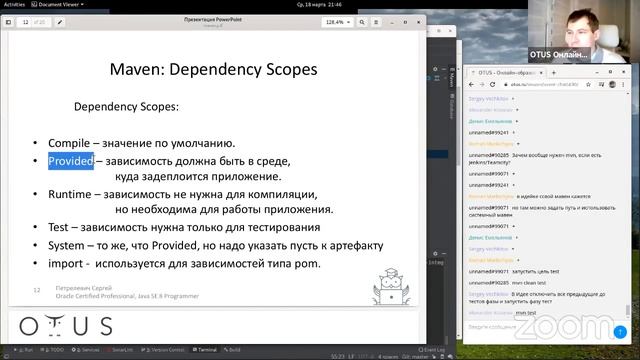Go back in the Chrome browser window

click(471, 84)
